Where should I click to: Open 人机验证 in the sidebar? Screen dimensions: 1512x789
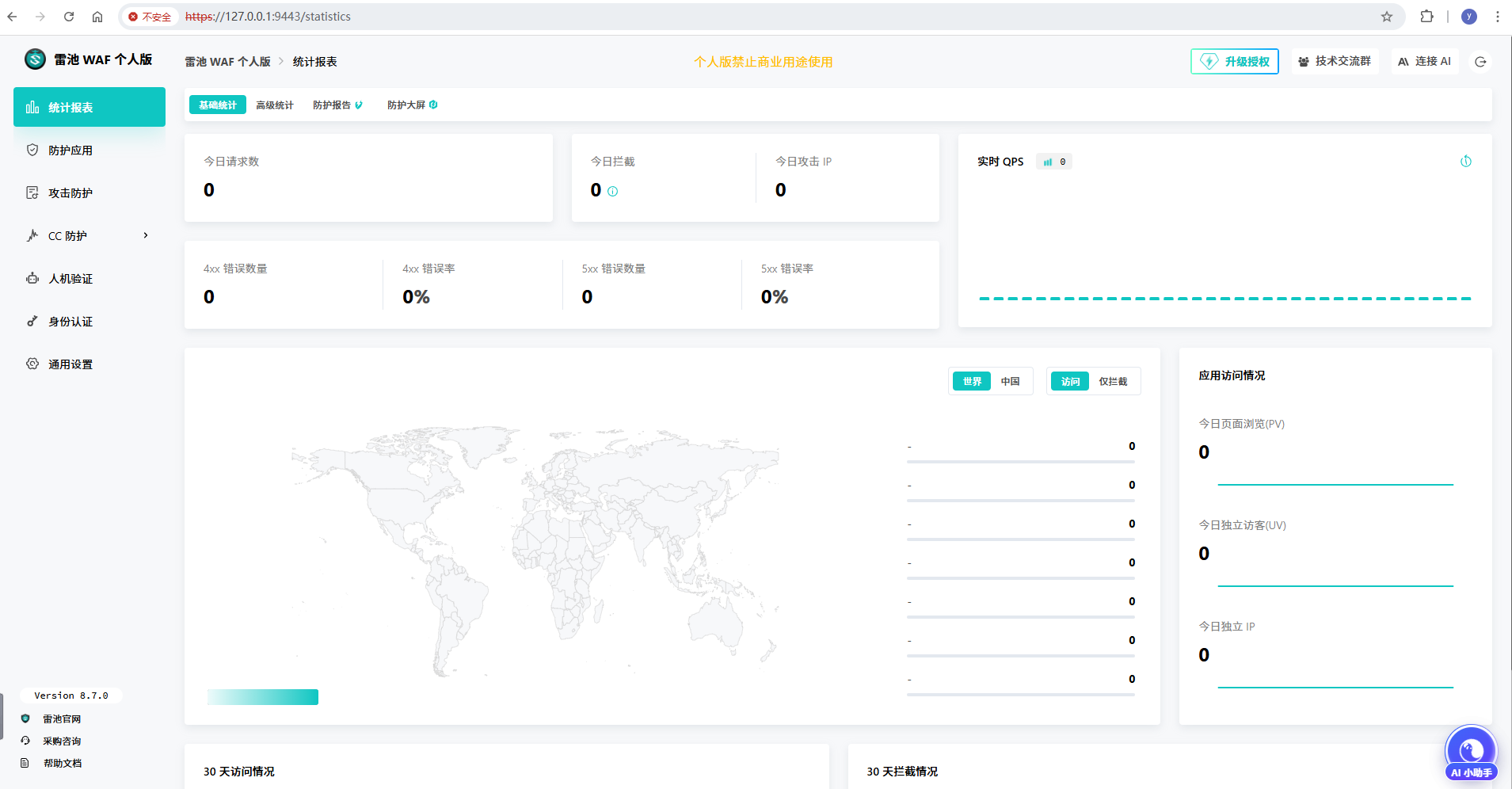[x=90, y=278]
